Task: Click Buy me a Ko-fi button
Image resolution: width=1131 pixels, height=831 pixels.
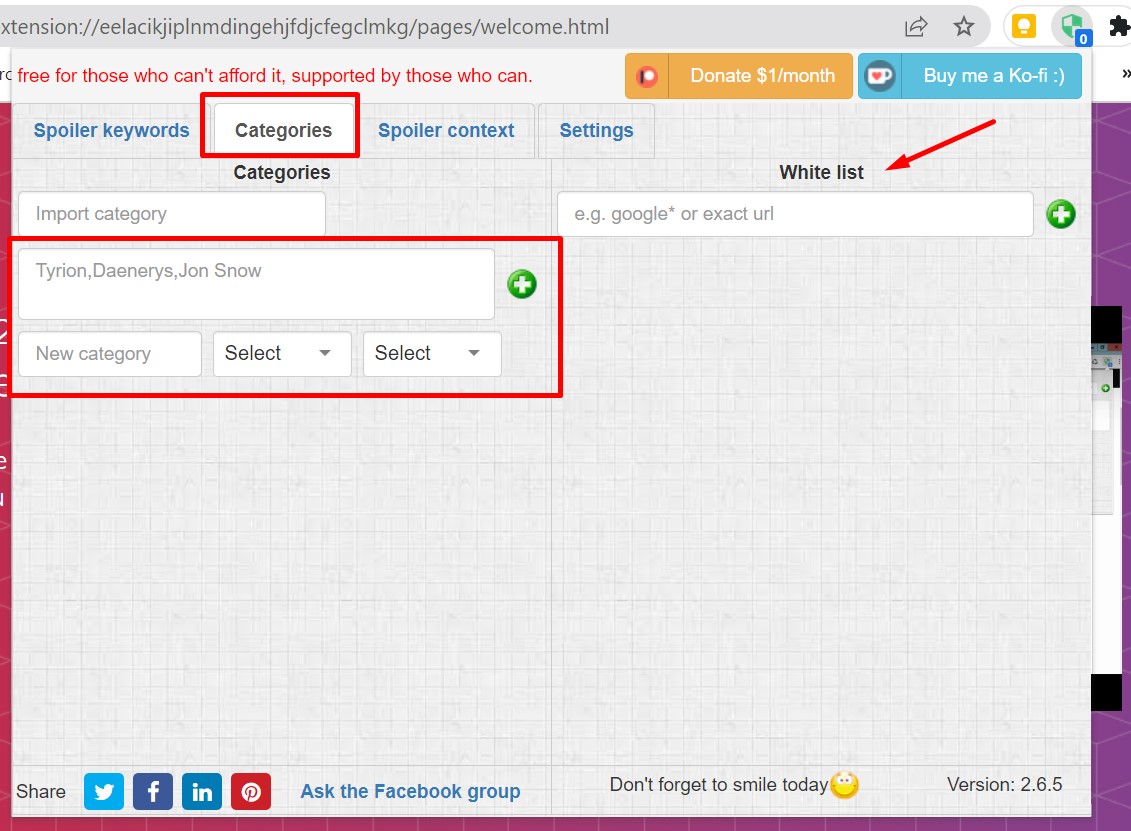Action: coord(969,76)
